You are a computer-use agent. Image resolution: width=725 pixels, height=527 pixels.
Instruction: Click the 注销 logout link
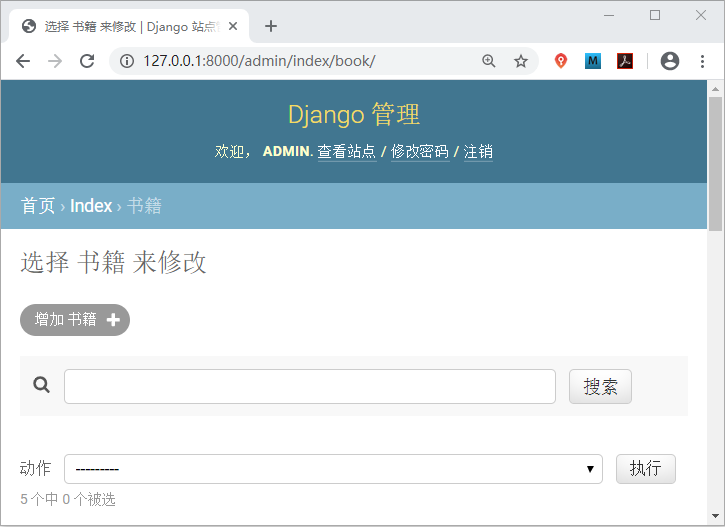478,152
